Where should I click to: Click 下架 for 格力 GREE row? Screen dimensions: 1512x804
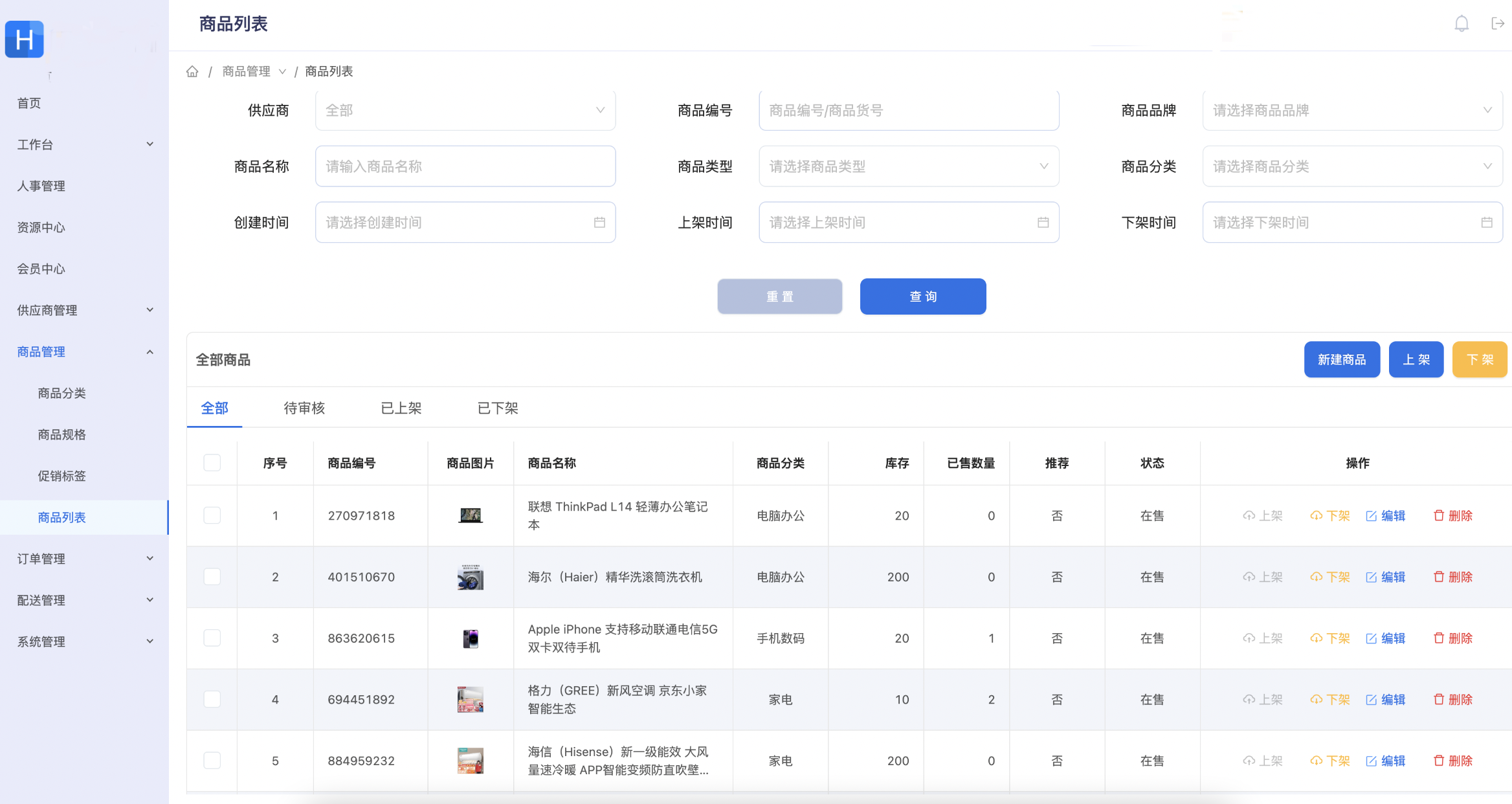tap(1330, 700)
